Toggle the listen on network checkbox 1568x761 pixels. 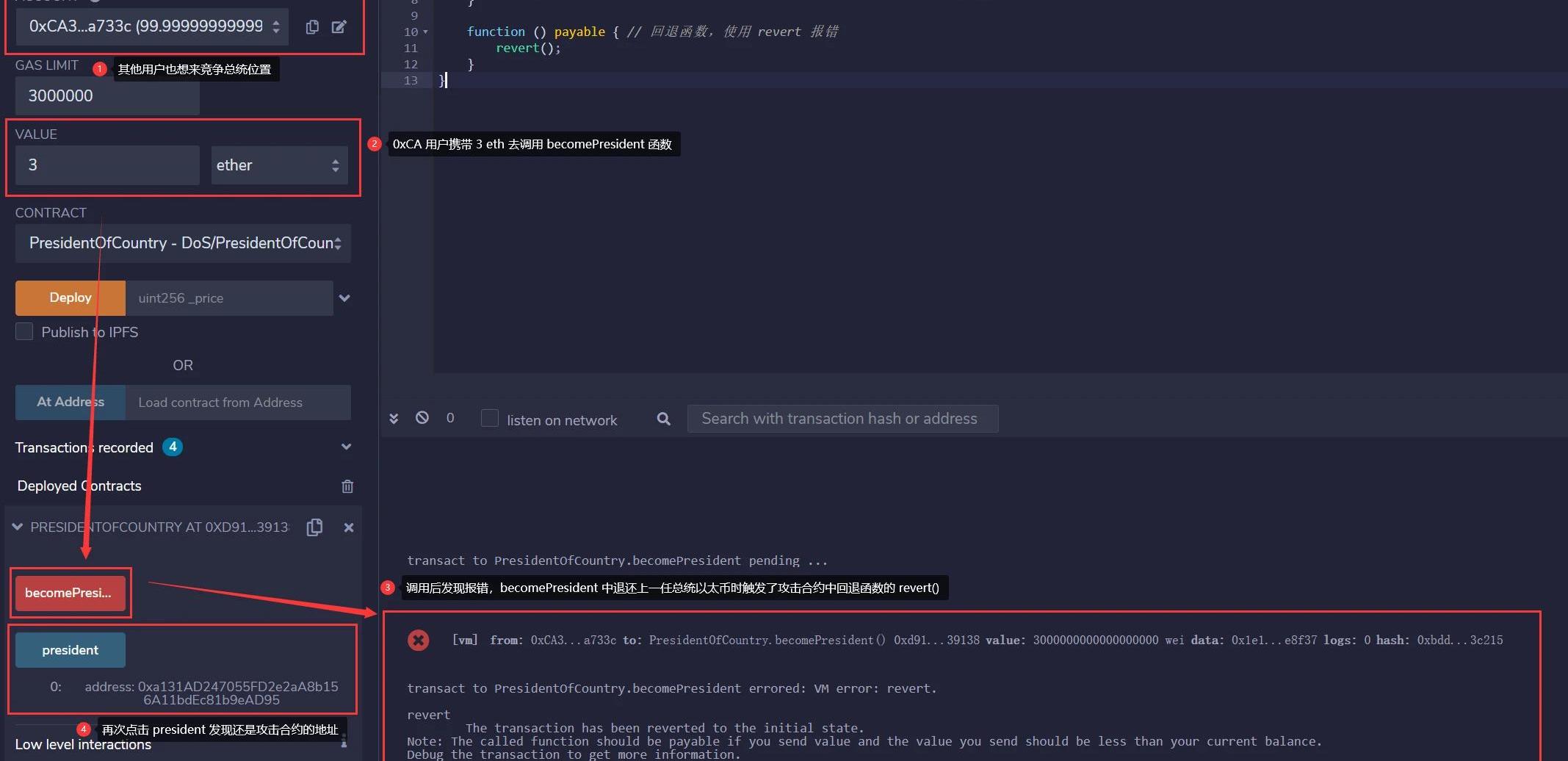(x=489, y=419)
